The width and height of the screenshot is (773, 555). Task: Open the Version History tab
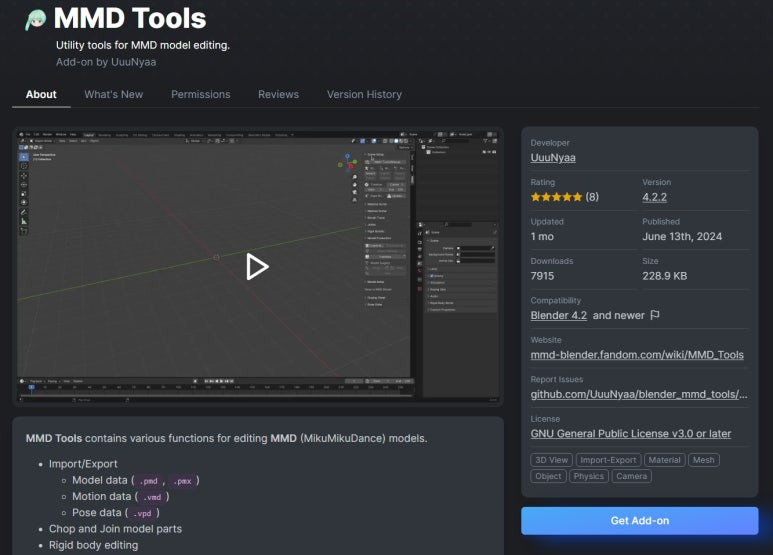pos(364,94)
